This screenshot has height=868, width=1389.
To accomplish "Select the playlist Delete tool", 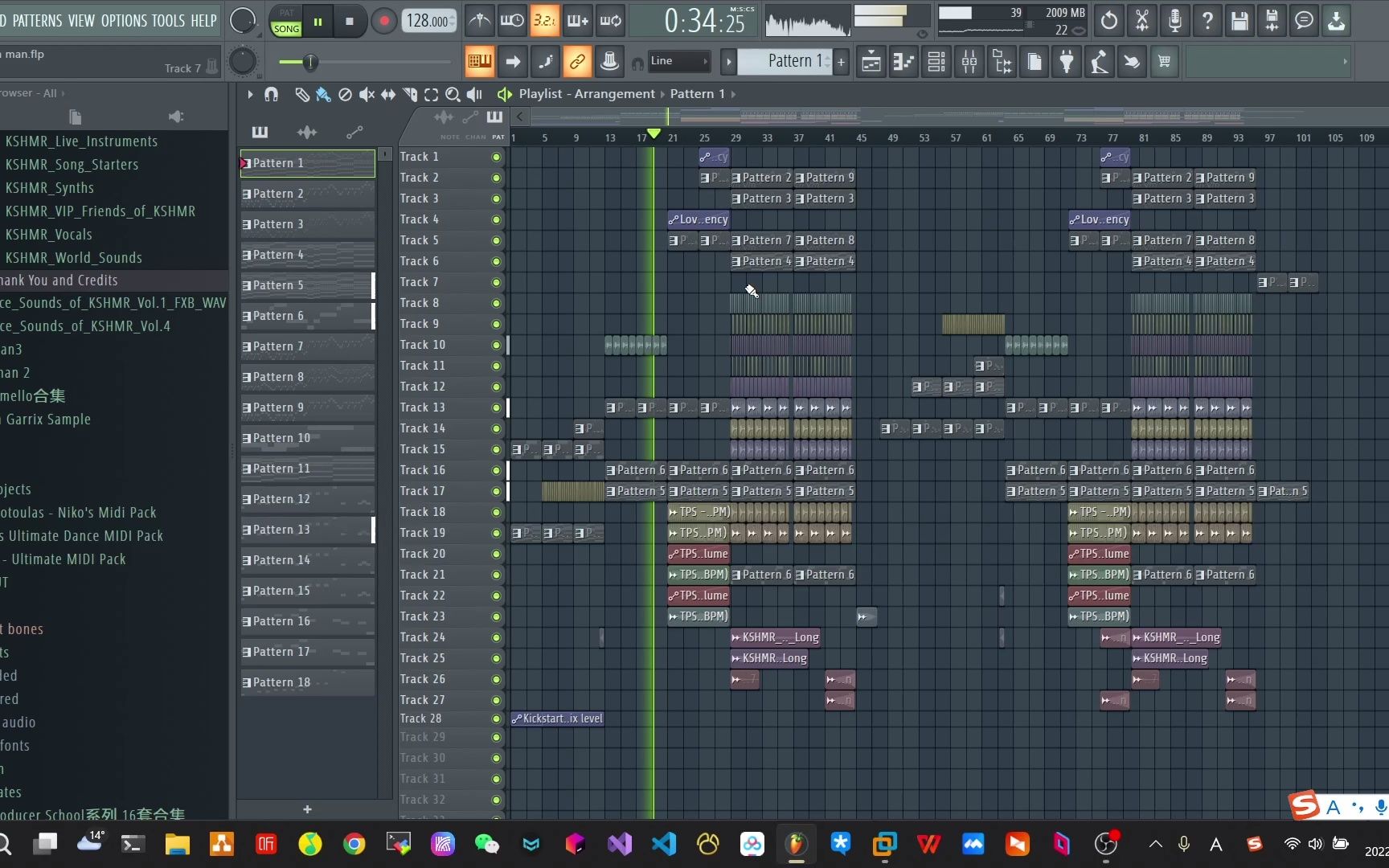I will tap(345, 95).
